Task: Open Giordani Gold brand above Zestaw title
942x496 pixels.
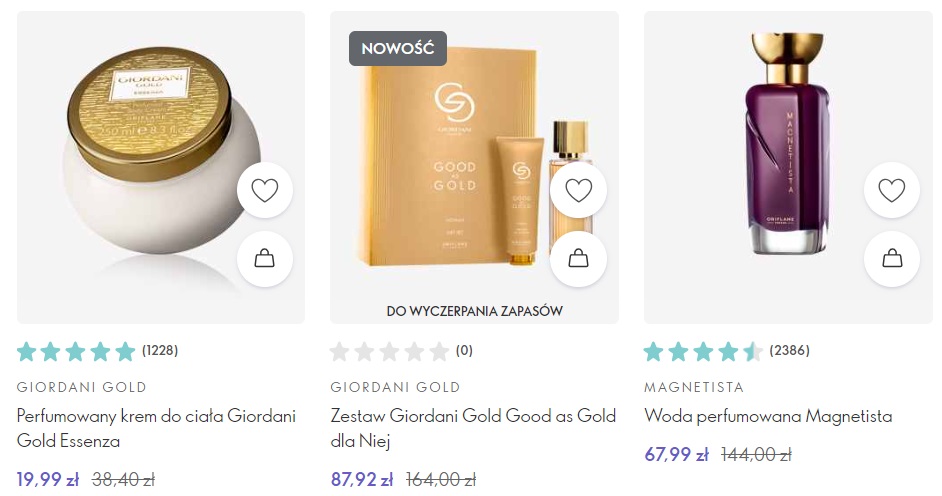Action: [395, 387]
